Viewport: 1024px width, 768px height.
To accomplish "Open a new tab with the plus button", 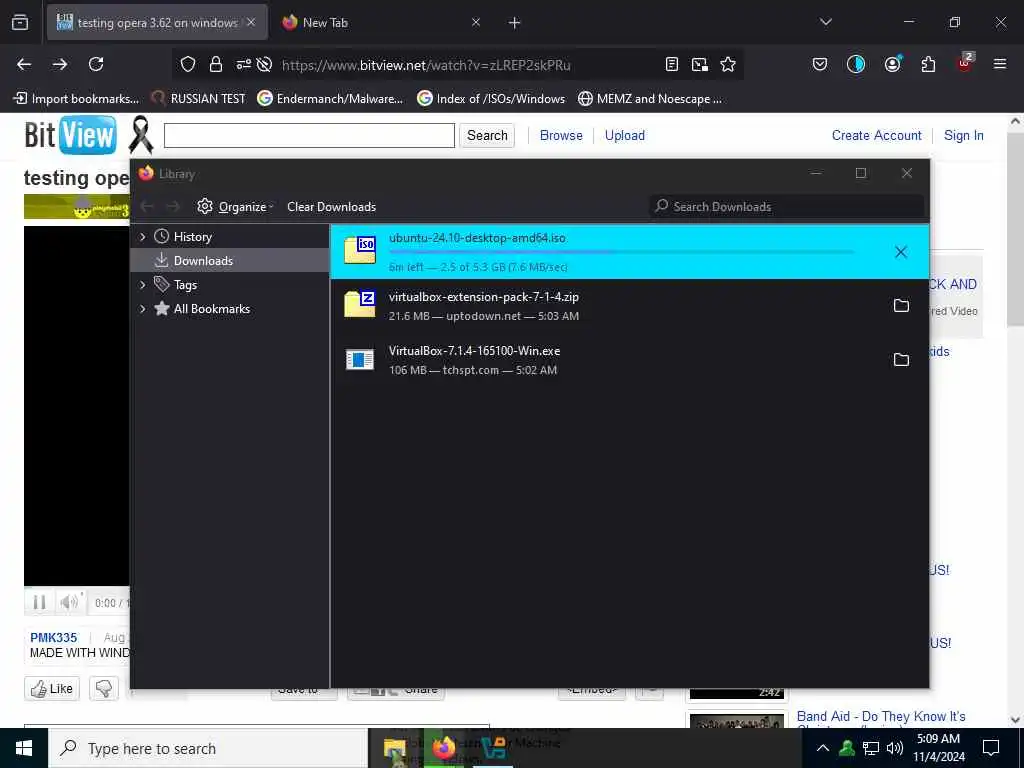I will 515,23.
